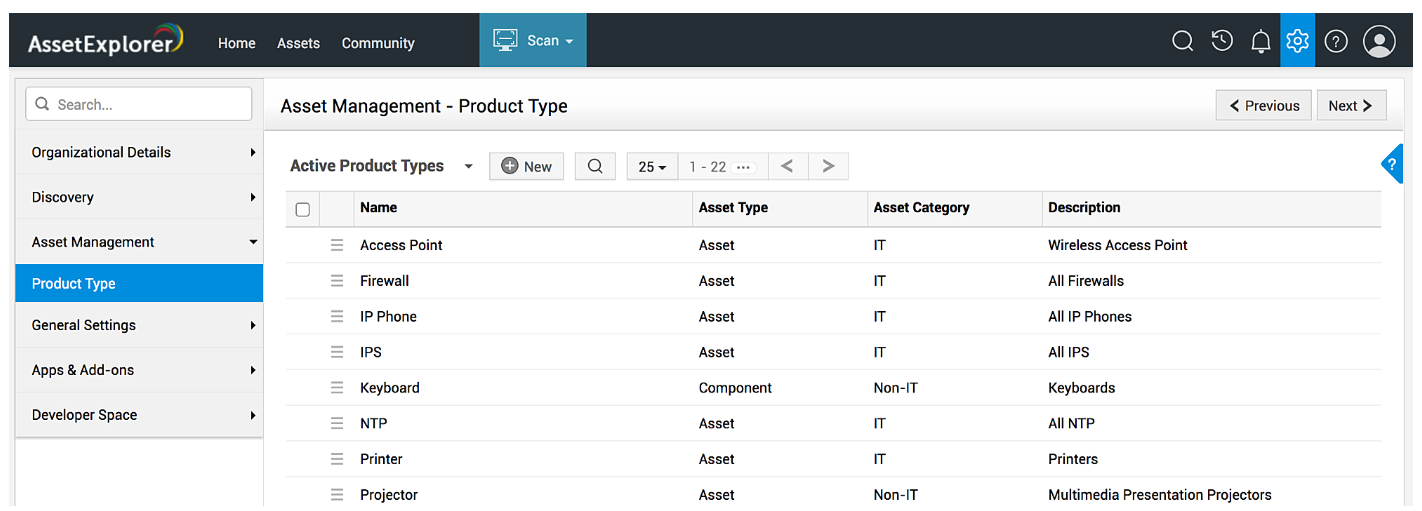Viewport: 1422px width, 511px height.
Task: Open global search magnifier in top bar
Action: click(1182, 41)
